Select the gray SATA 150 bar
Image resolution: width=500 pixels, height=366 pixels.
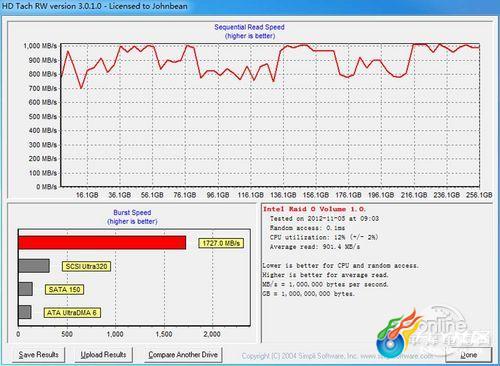click(26, 289)
